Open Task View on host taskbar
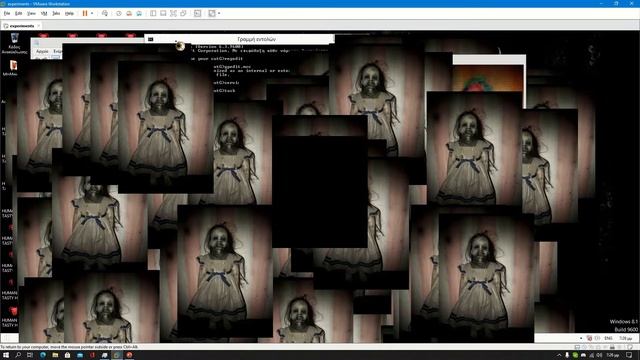The image size is (640, 360). 29,355
